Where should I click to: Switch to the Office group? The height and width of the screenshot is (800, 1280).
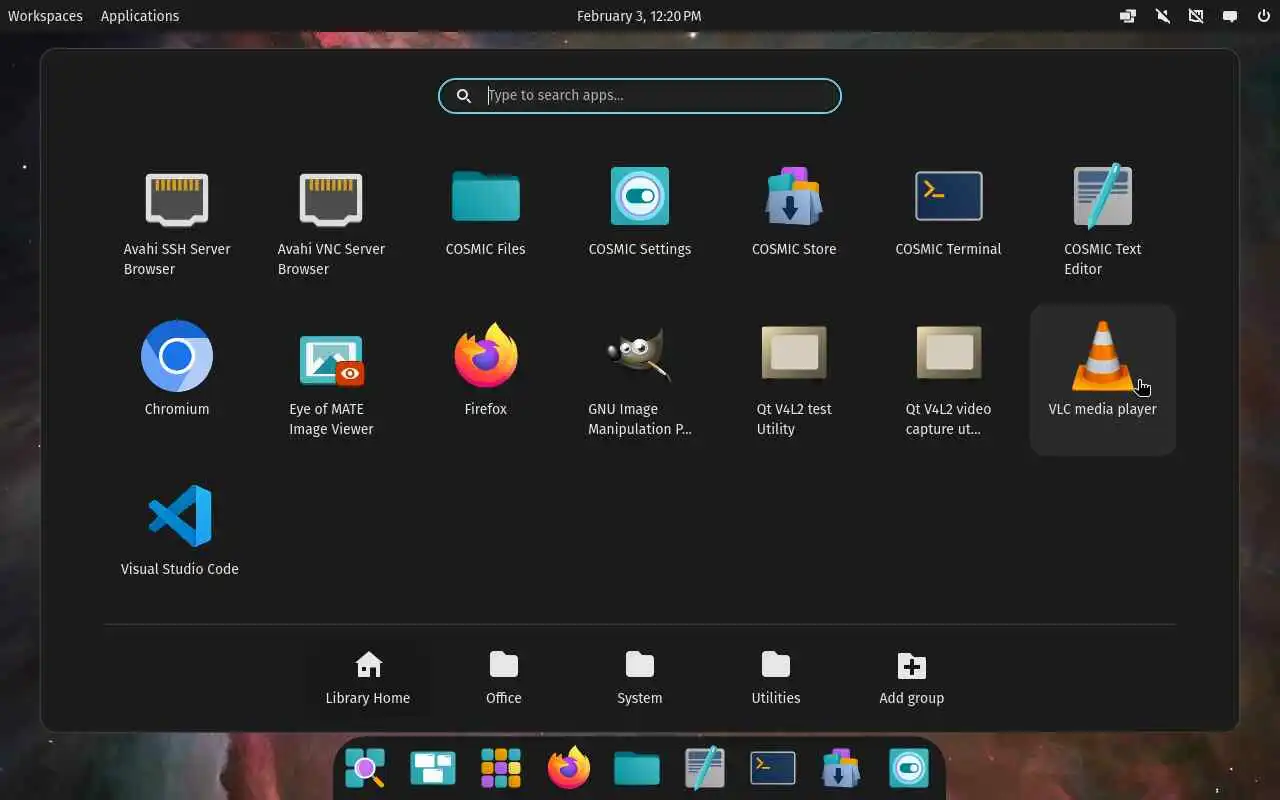504,677
